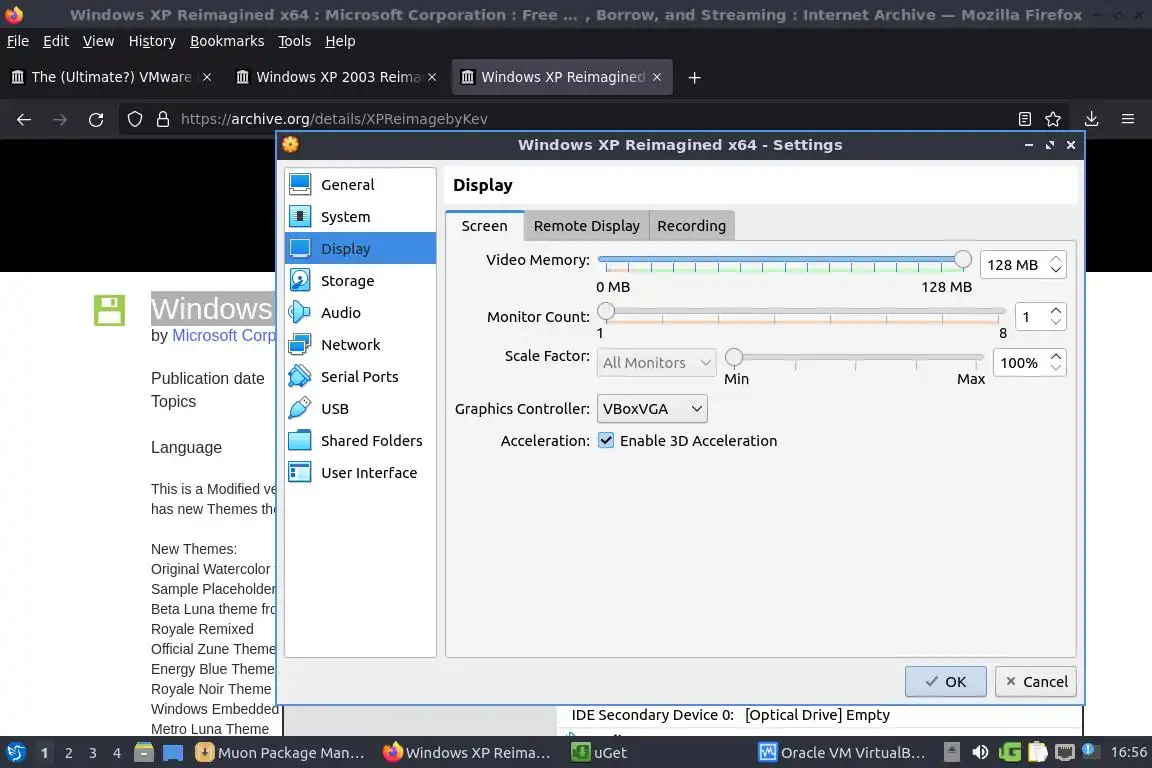The height and width of the screenshot is (768, 1152).
Task: Select Display category in sidebar
Action: click(x=360, y=248)
